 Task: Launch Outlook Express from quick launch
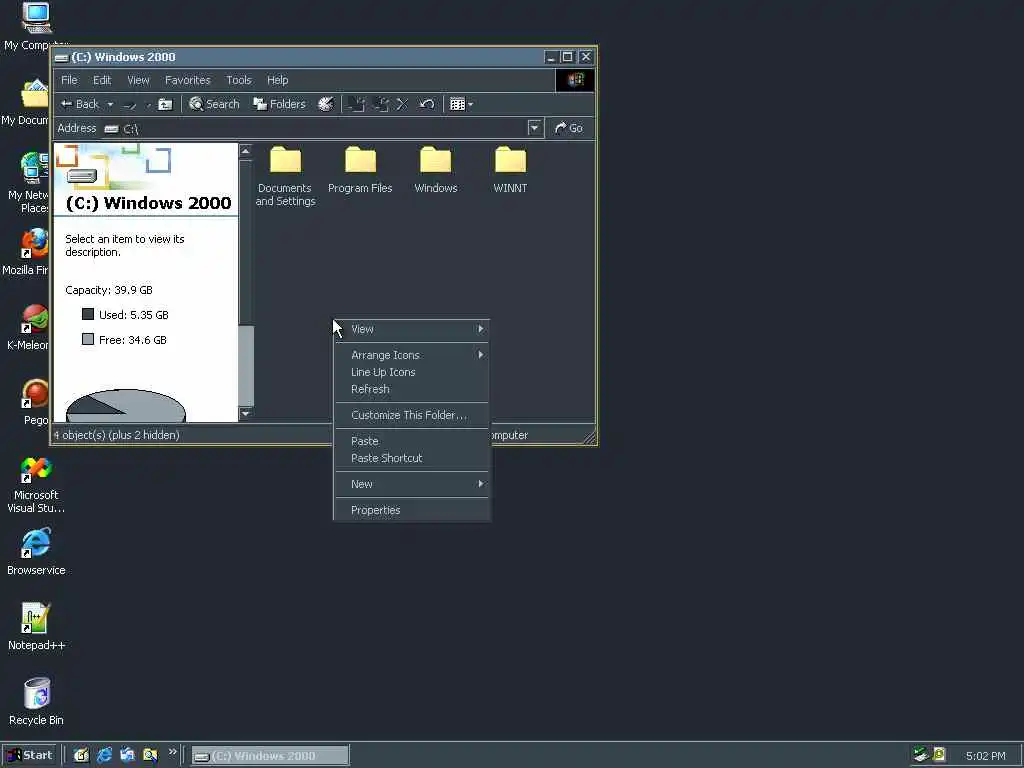pyautogui.click(x=127, y=755)
